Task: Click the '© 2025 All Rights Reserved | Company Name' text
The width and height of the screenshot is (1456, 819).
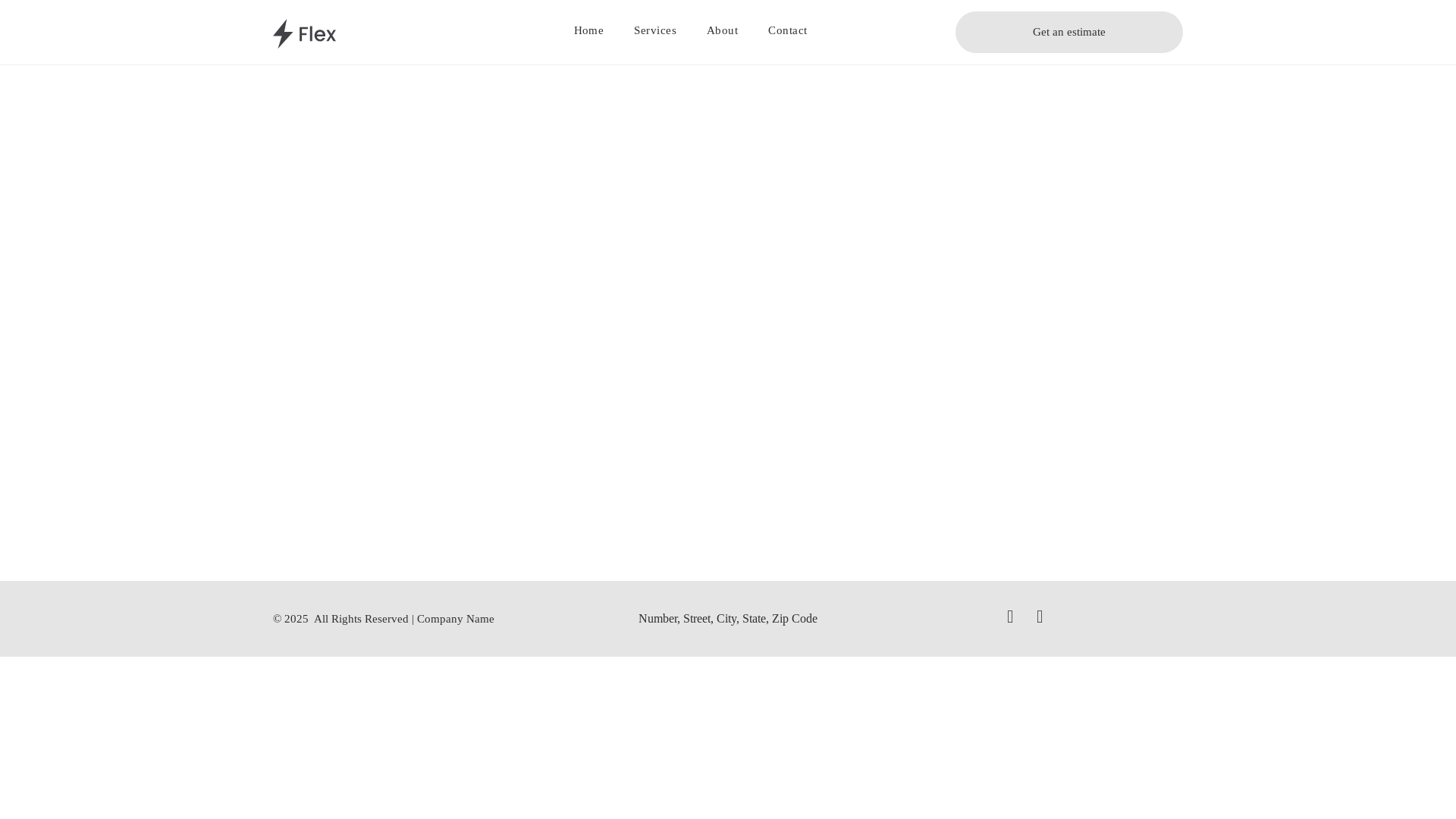Action: tap(384, 619)
